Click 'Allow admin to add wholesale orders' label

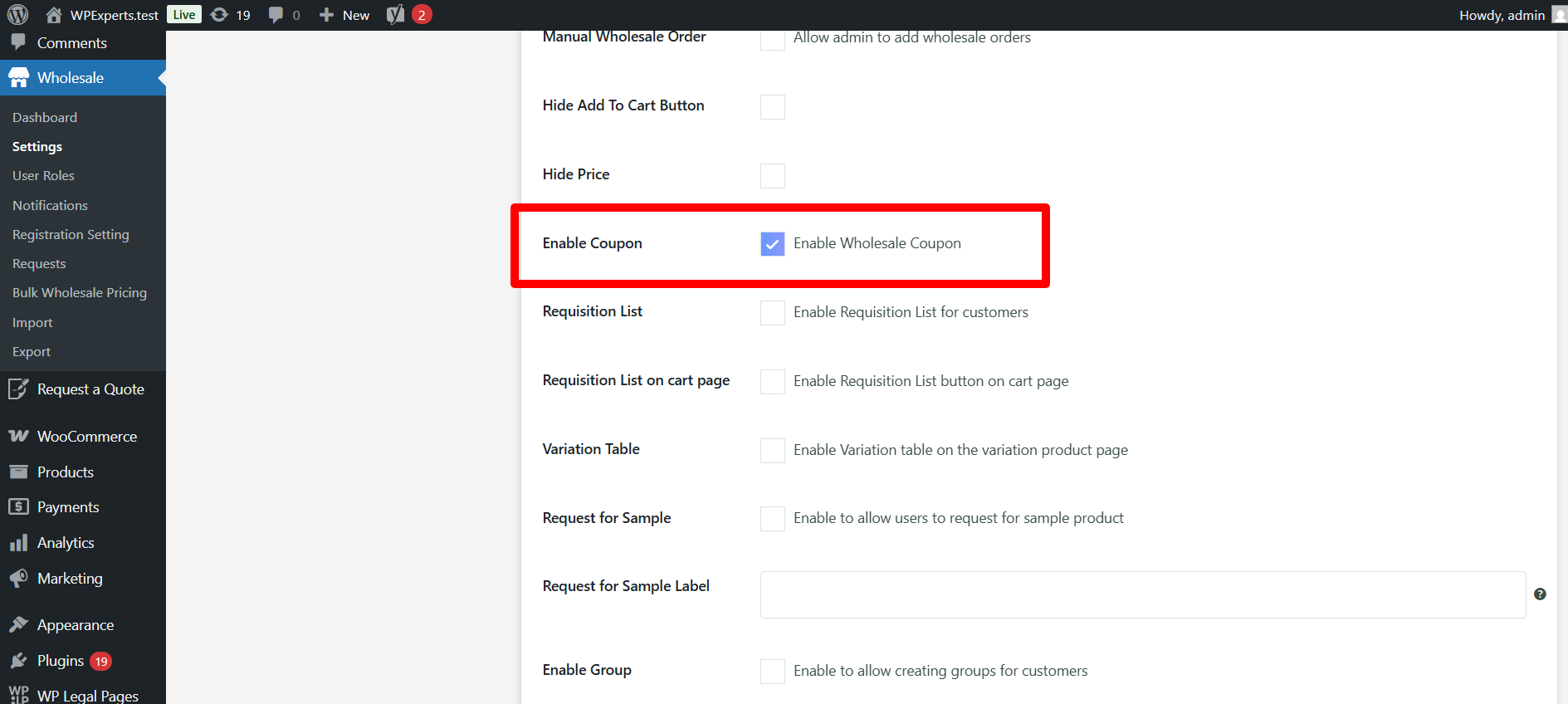(x=912, y=37)
